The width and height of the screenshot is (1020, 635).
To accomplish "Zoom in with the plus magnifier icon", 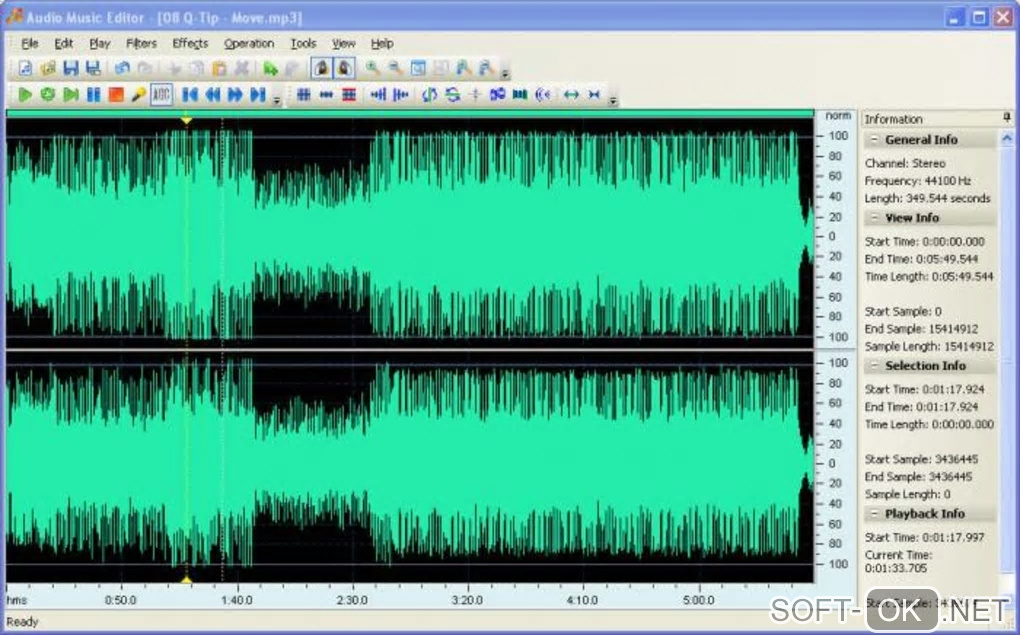I will pos(372,68).
